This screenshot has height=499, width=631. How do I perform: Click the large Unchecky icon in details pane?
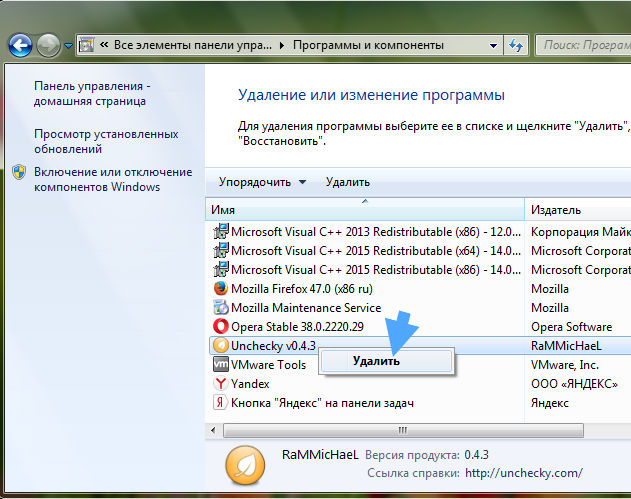[x=245, y=466]
